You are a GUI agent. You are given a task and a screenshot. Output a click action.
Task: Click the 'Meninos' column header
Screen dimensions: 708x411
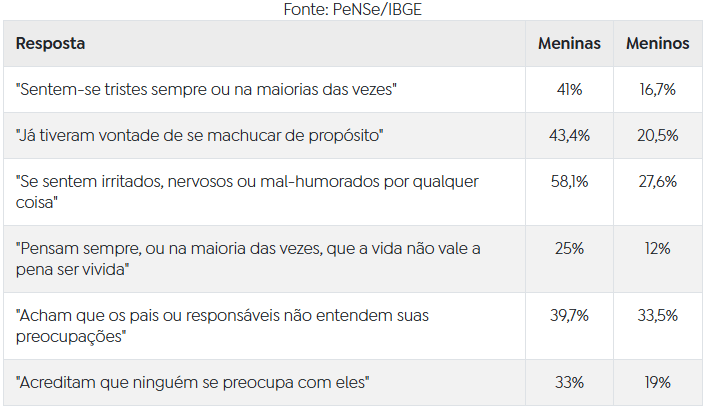pos(657,44)
